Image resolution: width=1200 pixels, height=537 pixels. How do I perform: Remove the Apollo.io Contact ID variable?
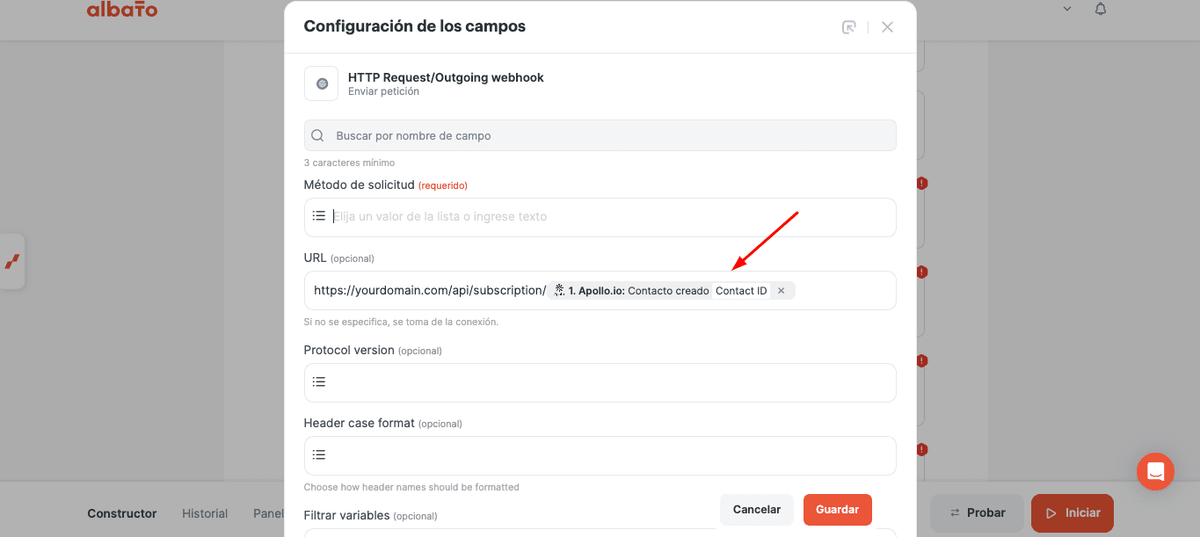[x=782, y=291]
